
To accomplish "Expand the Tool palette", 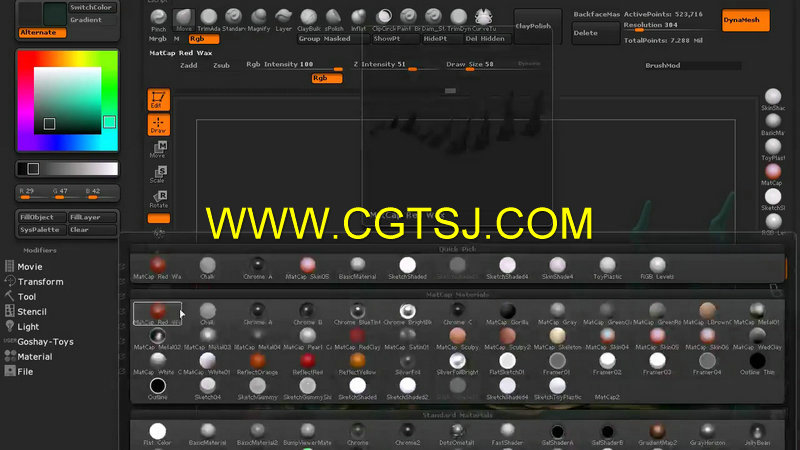I will [27, 296].
